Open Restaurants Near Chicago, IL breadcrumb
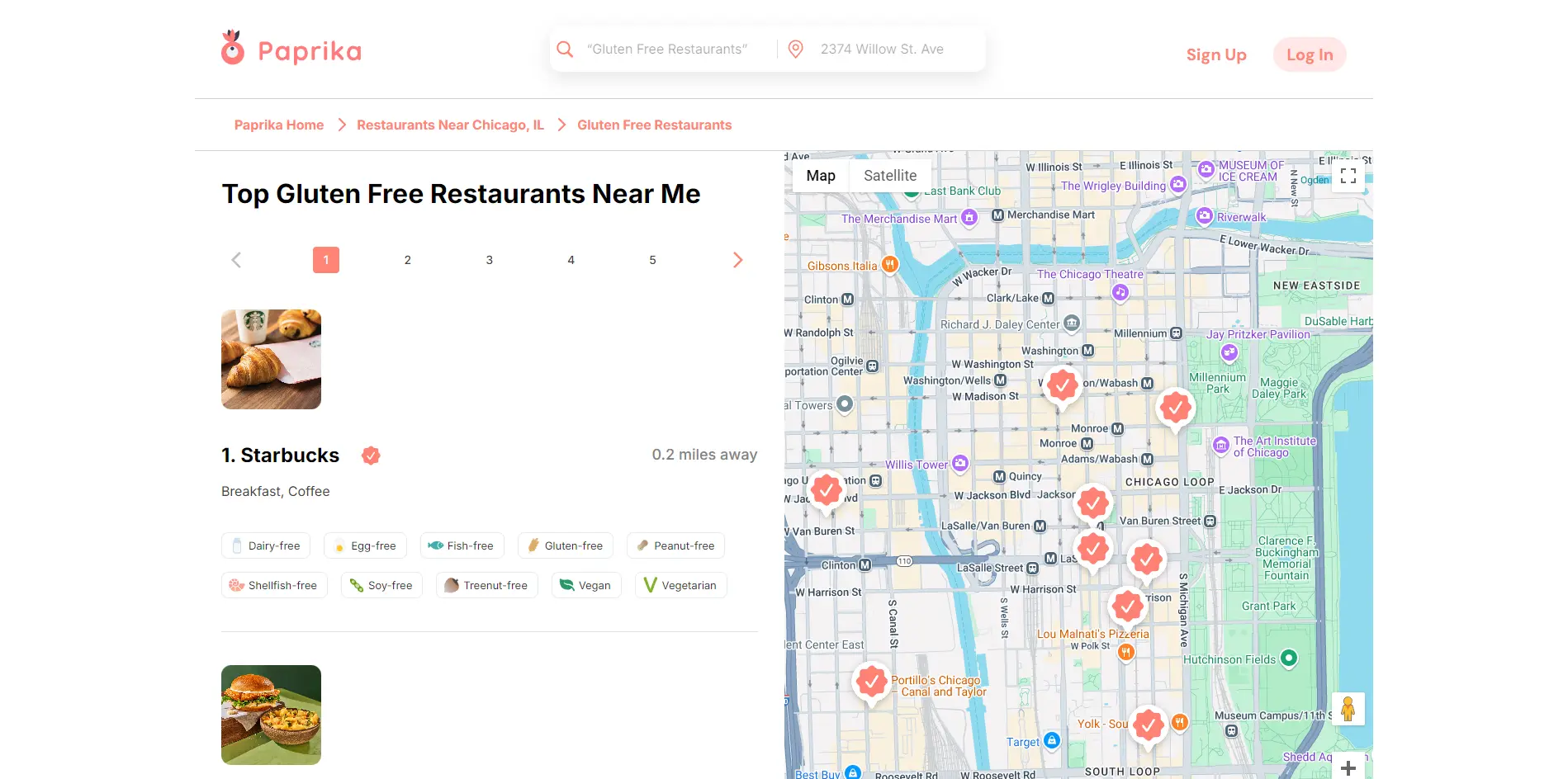This screenshot has width=1568, height=779. point(450,125)
